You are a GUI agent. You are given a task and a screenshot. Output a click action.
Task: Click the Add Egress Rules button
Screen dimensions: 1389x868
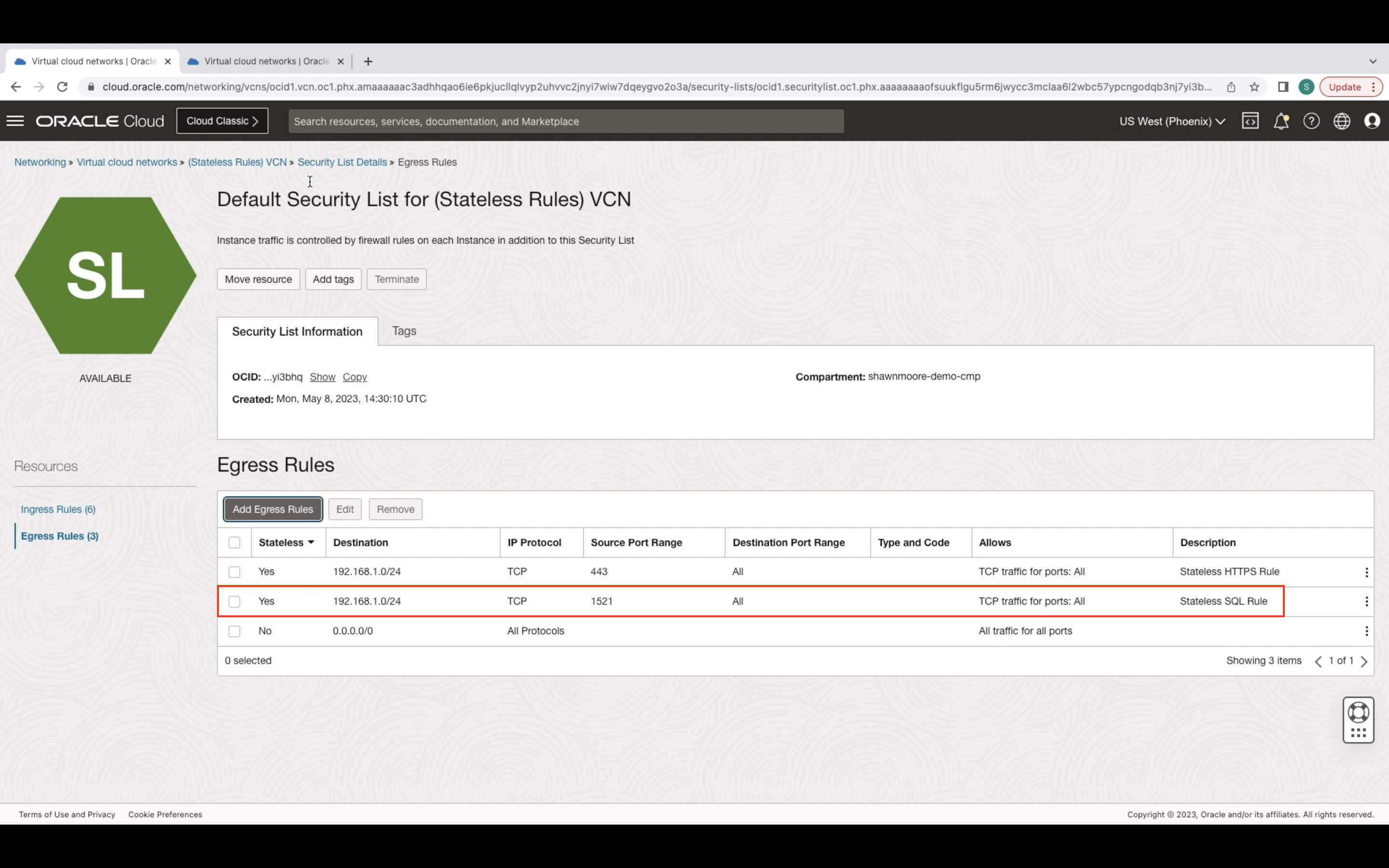pyautogui.click(x=272, y=509)
